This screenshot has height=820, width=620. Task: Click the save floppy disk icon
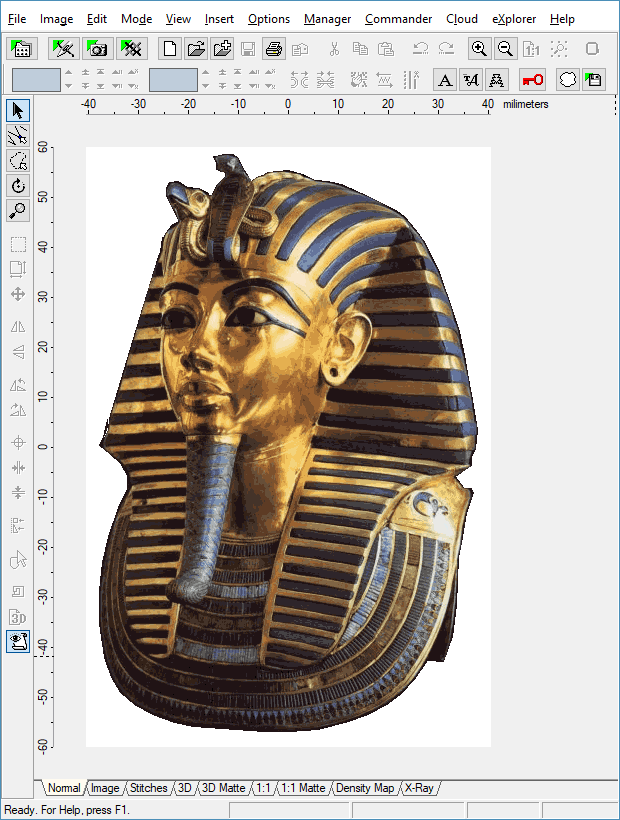[x=248, y=49]
